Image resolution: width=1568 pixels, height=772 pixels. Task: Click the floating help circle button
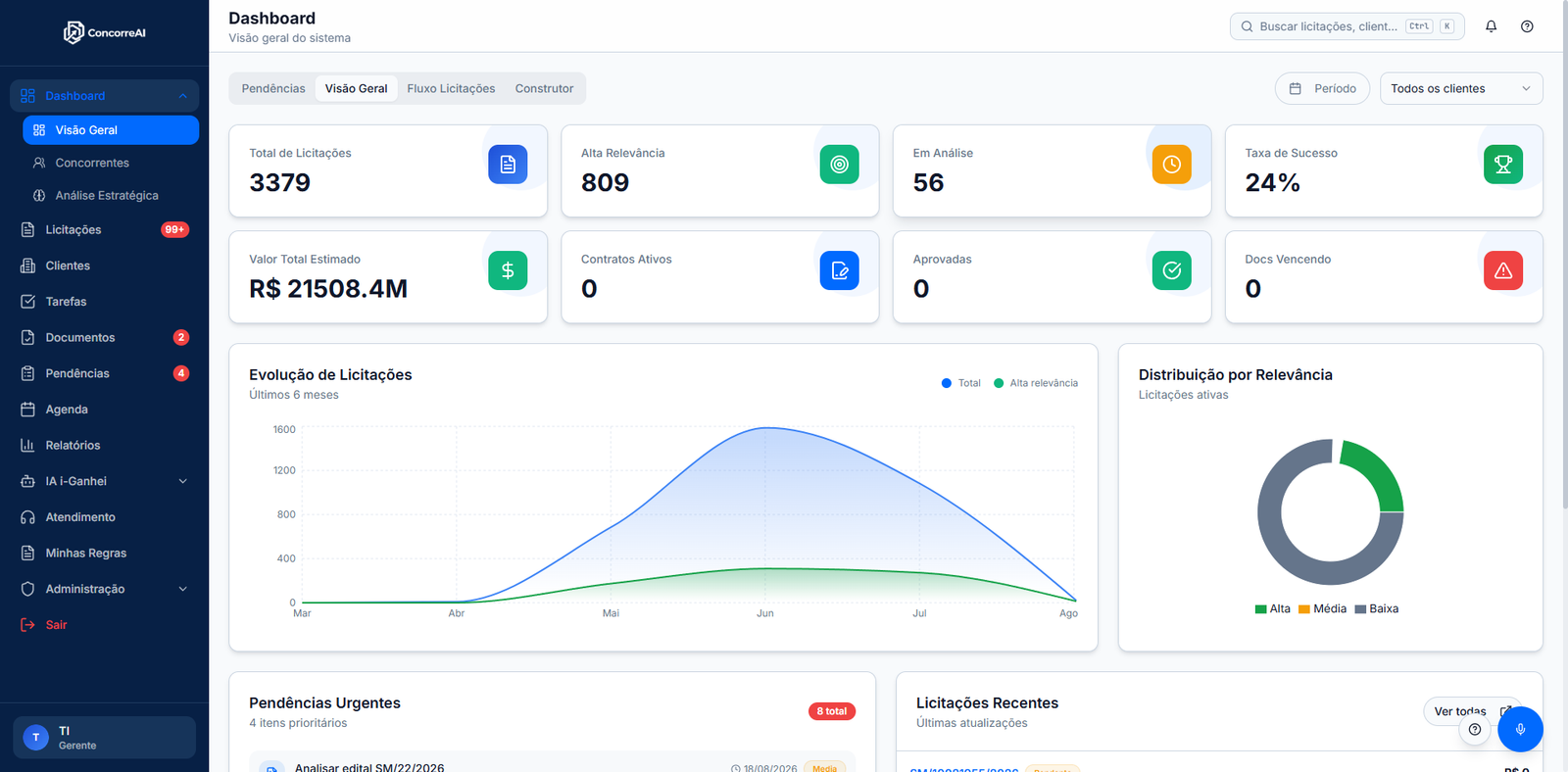(1475, 729)
